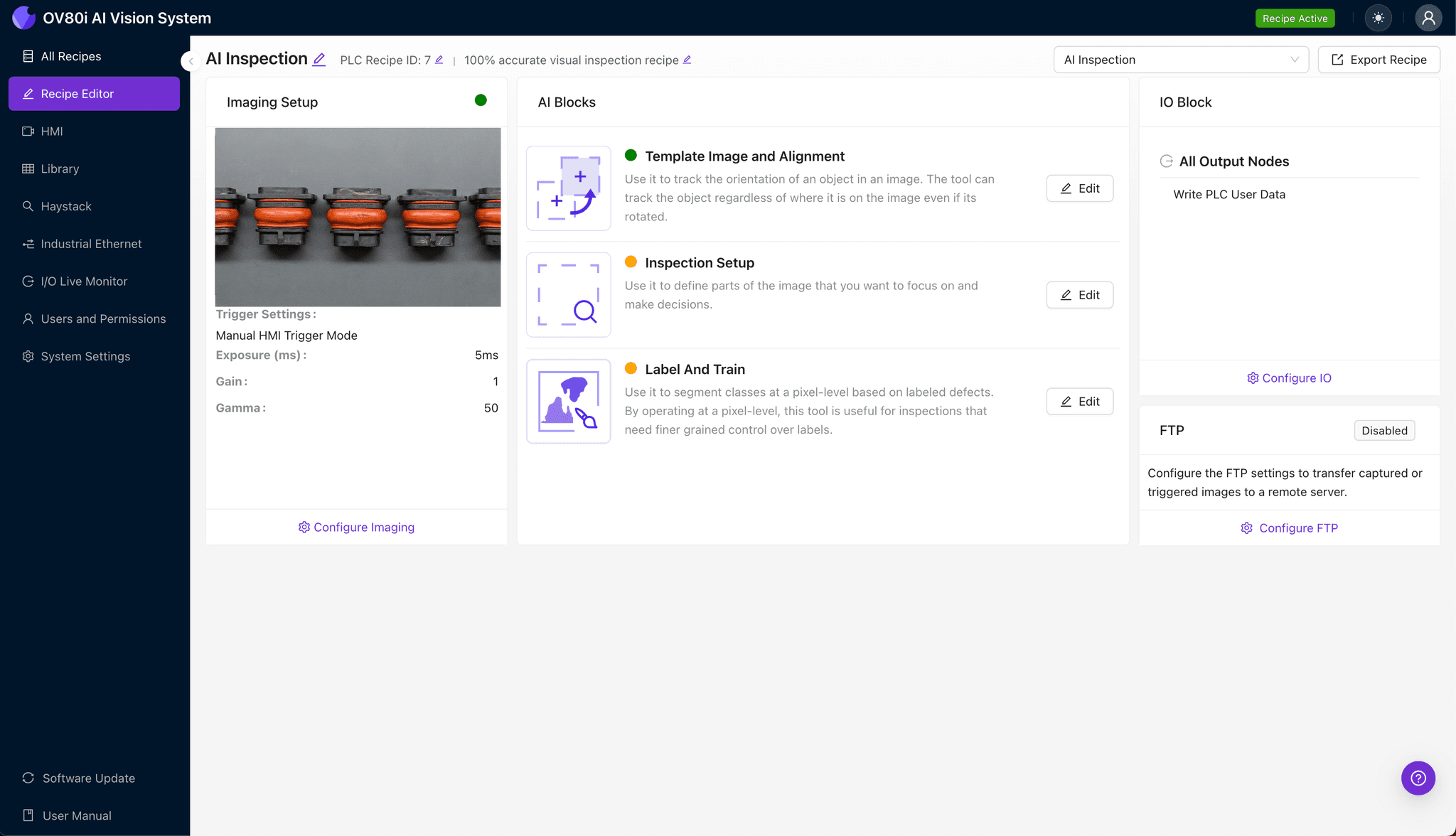This screenshot has width=1456, height=836.
Task: Go to I/O Live Monitor page
Action: point(84,282)
